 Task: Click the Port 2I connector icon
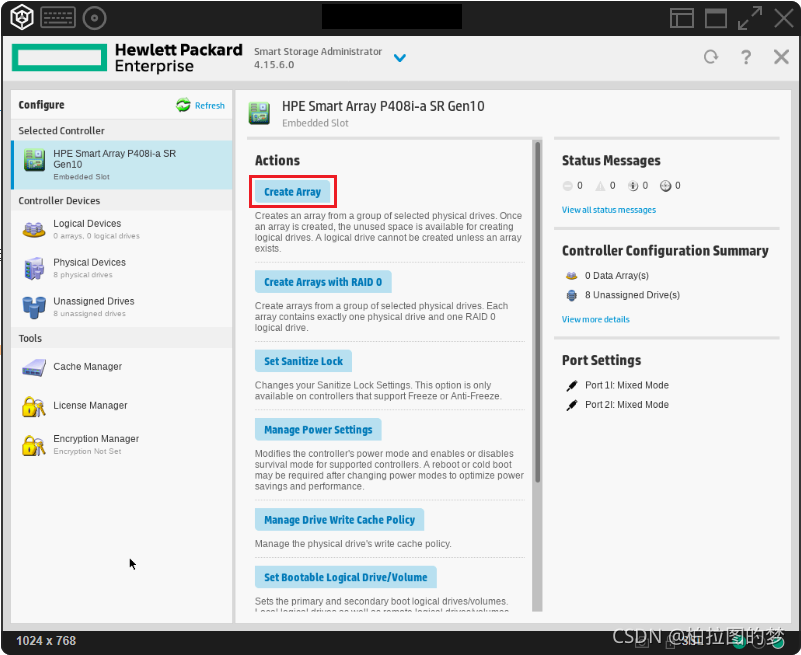[572, 405]
